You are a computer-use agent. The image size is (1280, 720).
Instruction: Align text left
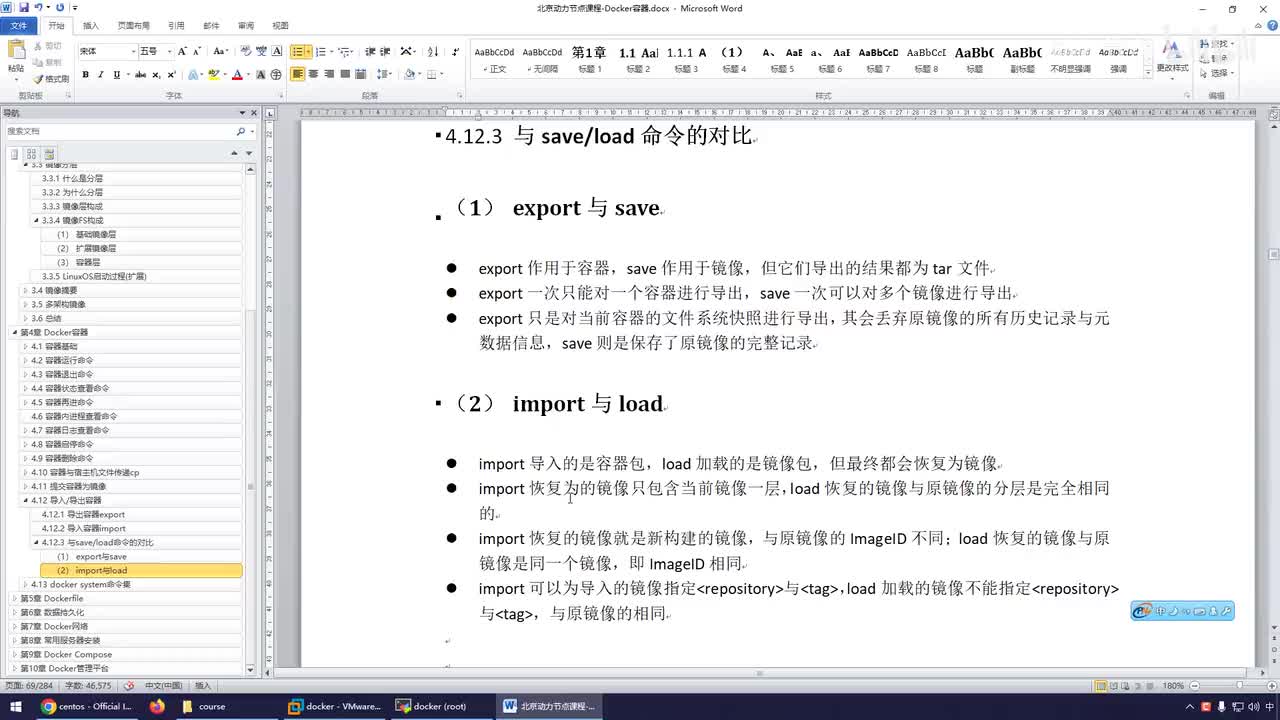[298, 75]
